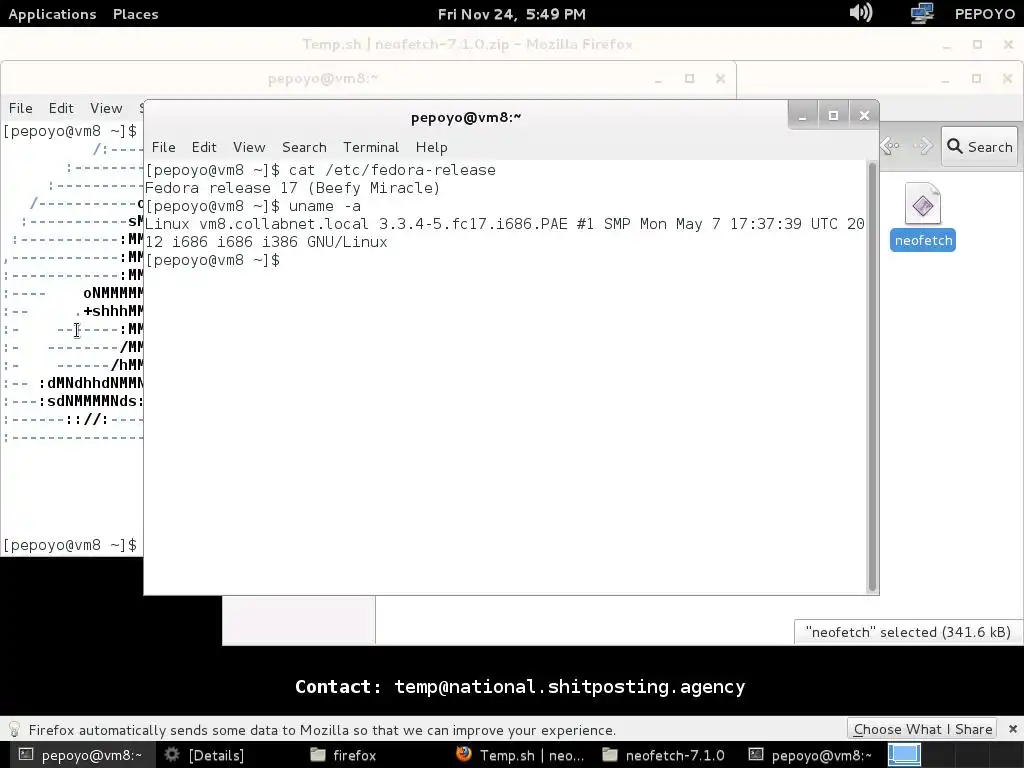
Task: Maximize the file manager window
Action: point(976,78)
